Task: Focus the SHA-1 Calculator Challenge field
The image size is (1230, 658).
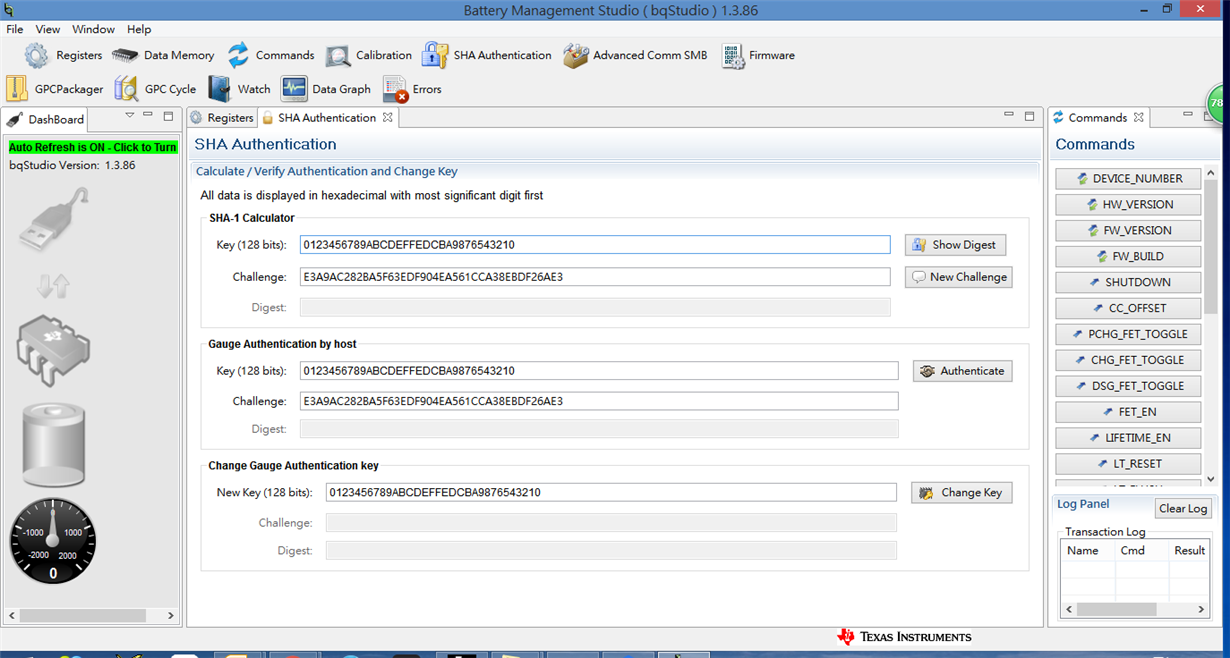Action: tap(595, 277)
